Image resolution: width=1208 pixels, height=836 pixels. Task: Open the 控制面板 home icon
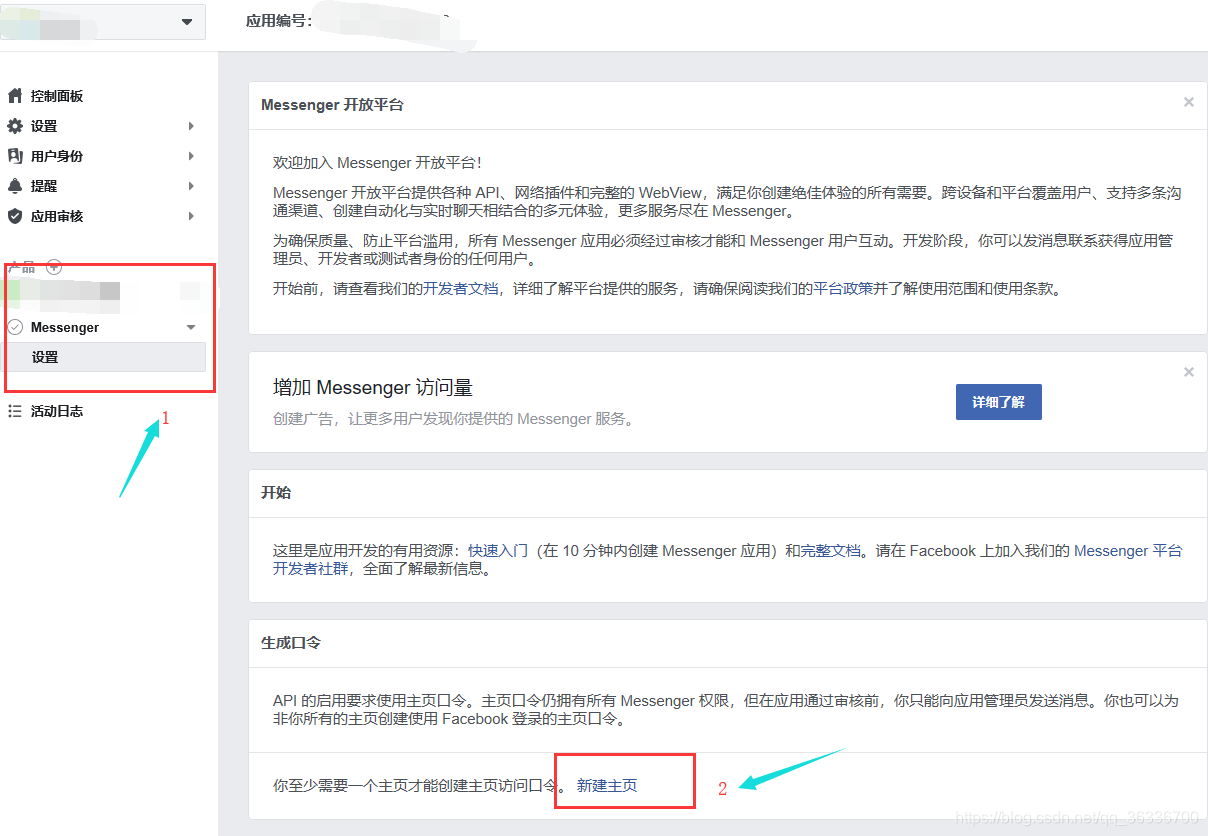pyautogui.click(x=15, y=96)
